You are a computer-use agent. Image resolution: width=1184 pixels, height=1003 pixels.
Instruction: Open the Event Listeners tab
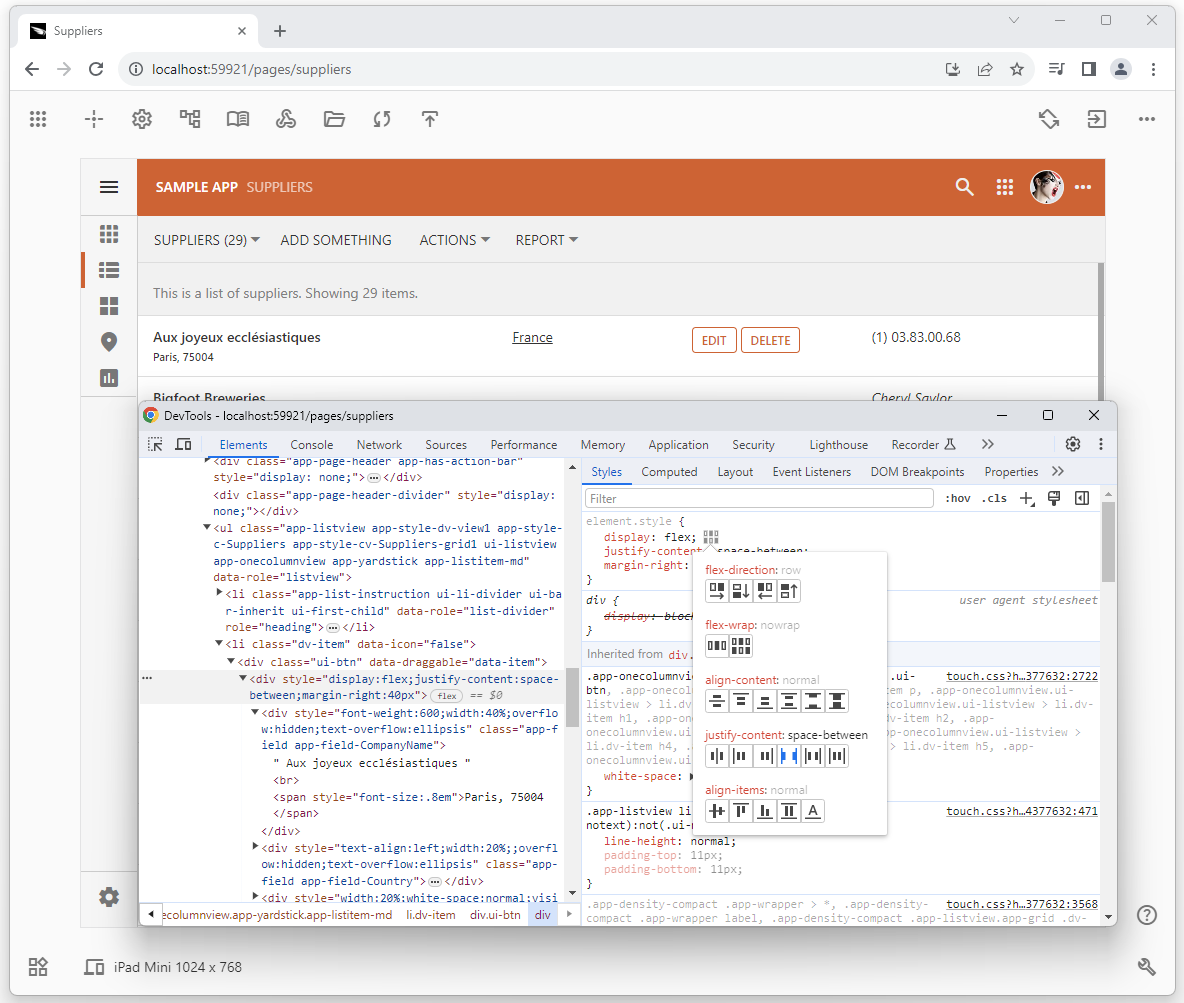coord(812,472)
